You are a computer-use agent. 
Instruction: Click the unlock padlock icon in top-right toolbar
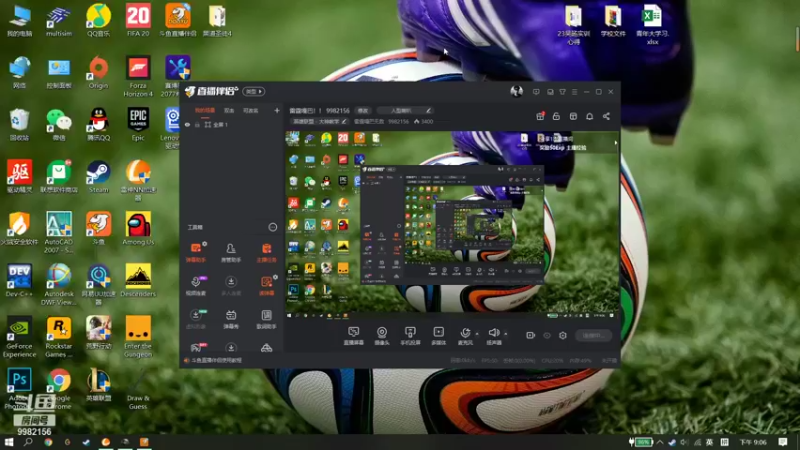click(556, 116)
